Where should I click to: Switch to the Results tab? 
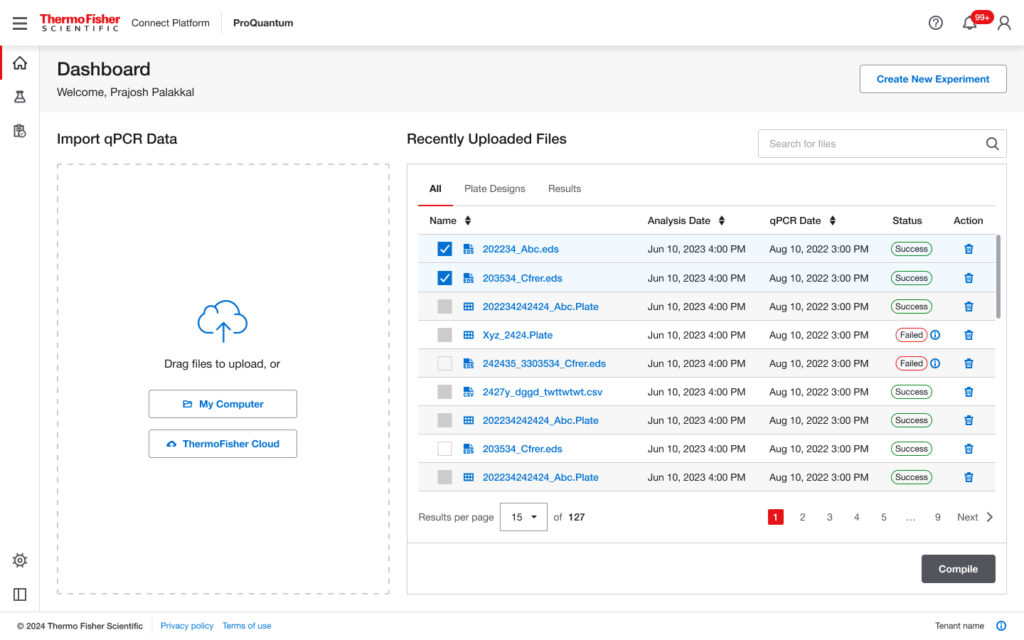point(564,189)
